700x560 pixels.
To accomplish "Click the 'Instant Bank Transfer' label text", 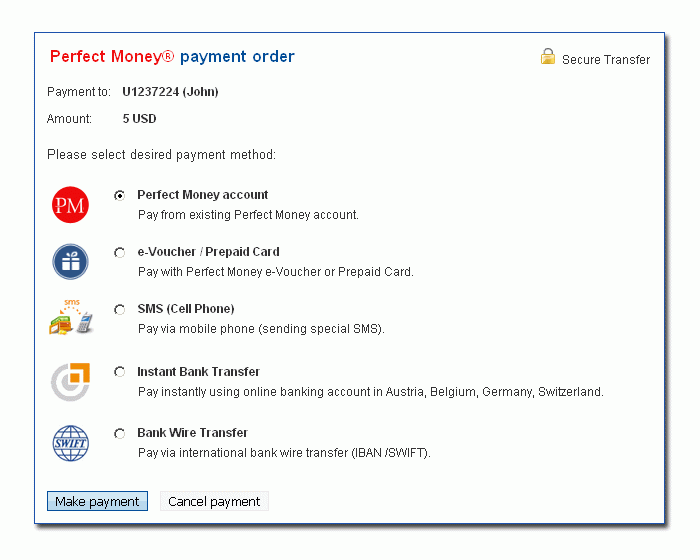I will click(x=198, y=372).
